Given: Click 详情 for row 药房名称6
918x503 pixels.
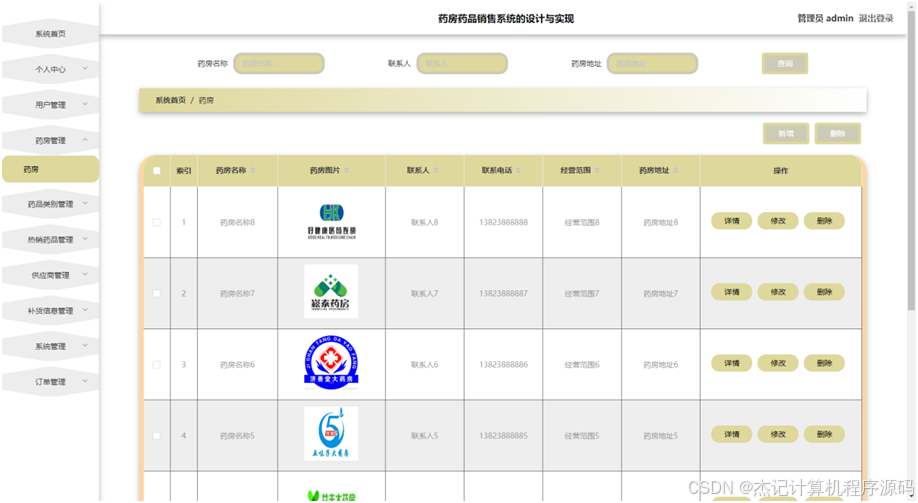Looking at the screenshot, I should pyautogui.click(x=731, y=363).
